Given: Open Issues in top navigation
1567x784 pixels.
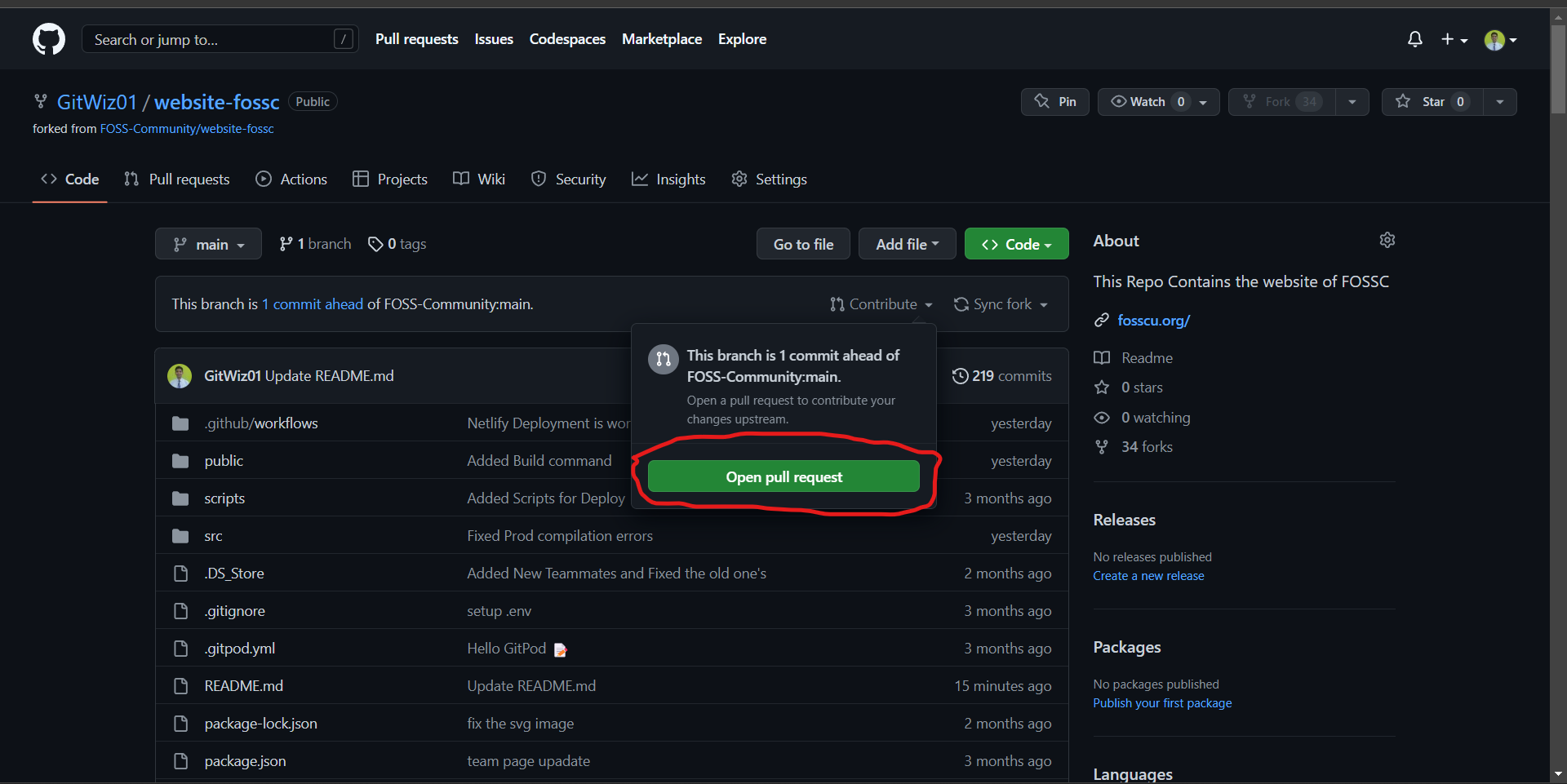Looking at the screenshot, I should (x=494, y=39).
